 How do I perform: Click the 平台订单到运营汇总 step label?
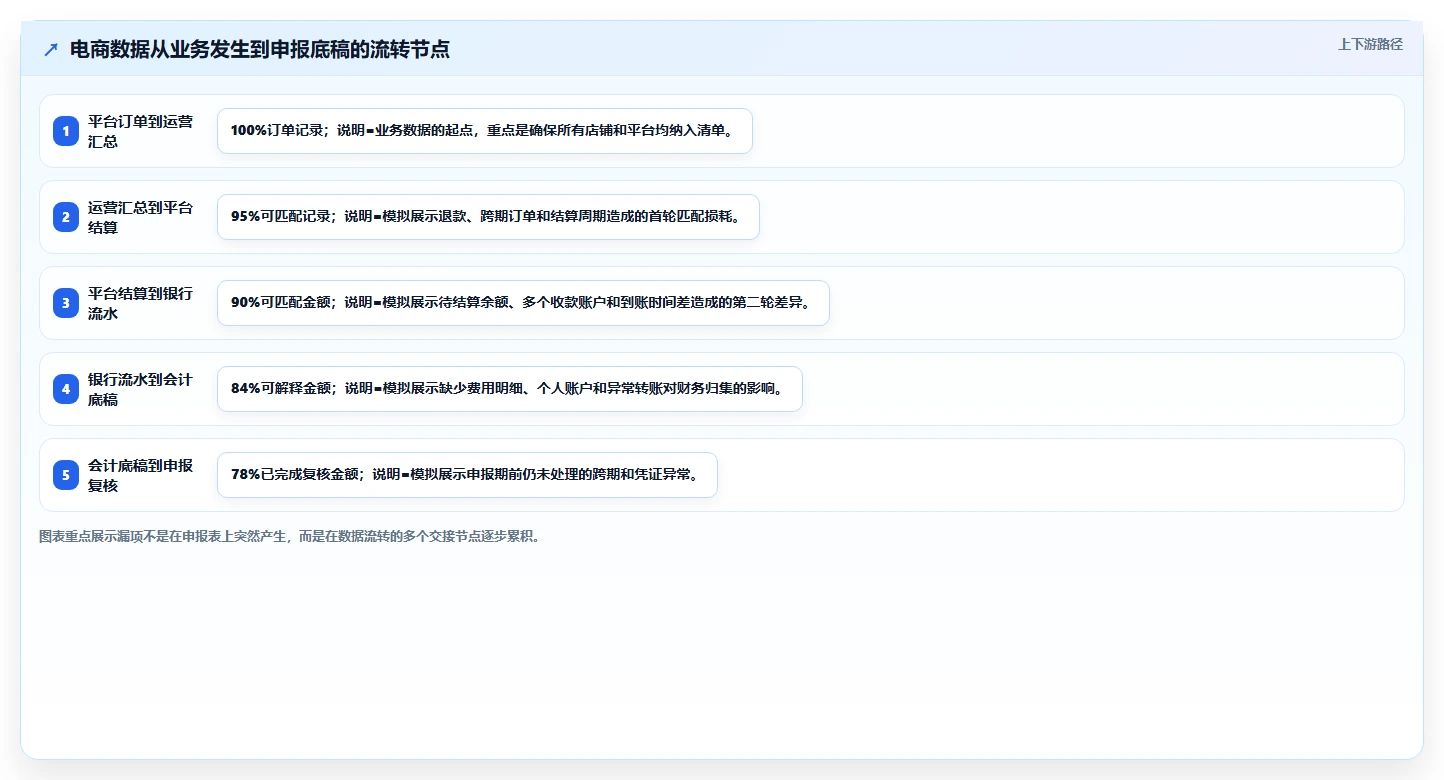click(x=141, y=131)
